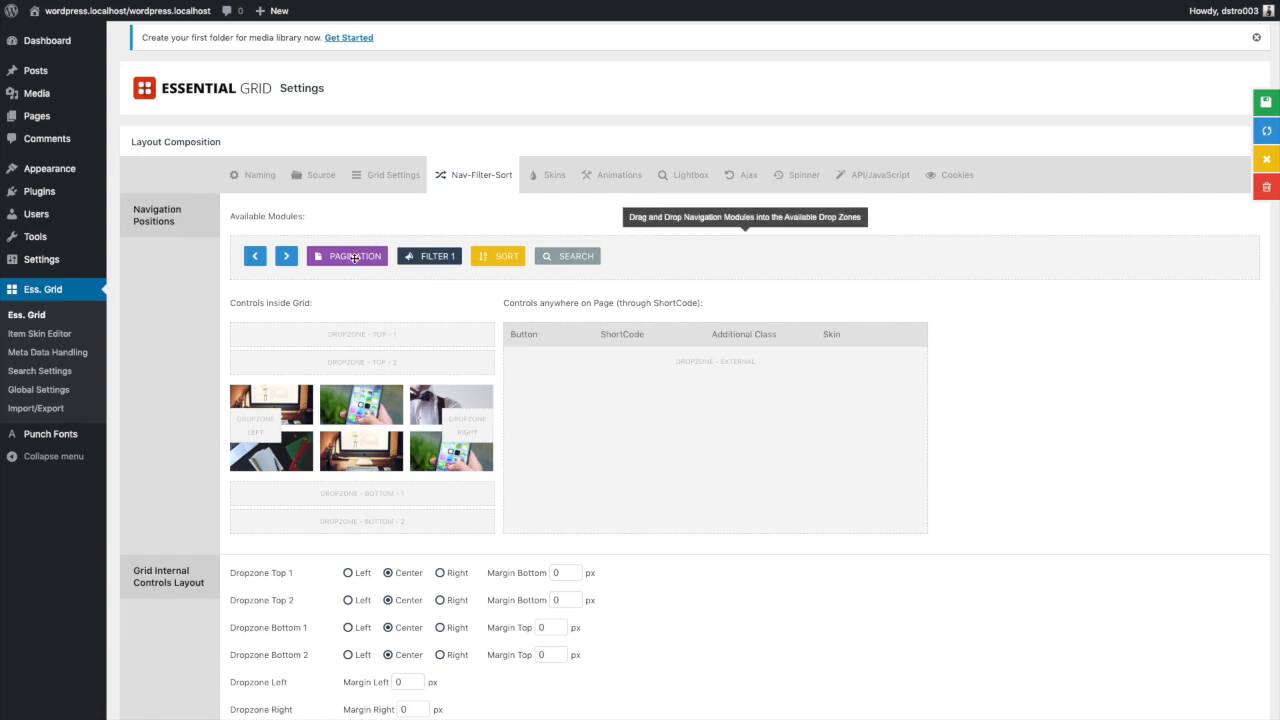Open the site home icon link
This screenshot has height=720, width=1280.
(35, 11)
